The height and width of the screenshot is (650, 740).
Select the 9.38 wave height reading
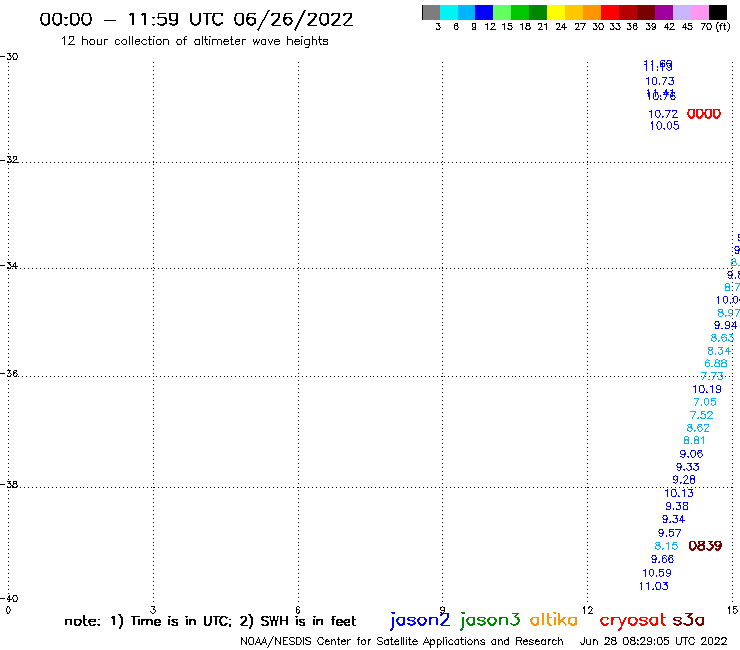coord(677,506)
